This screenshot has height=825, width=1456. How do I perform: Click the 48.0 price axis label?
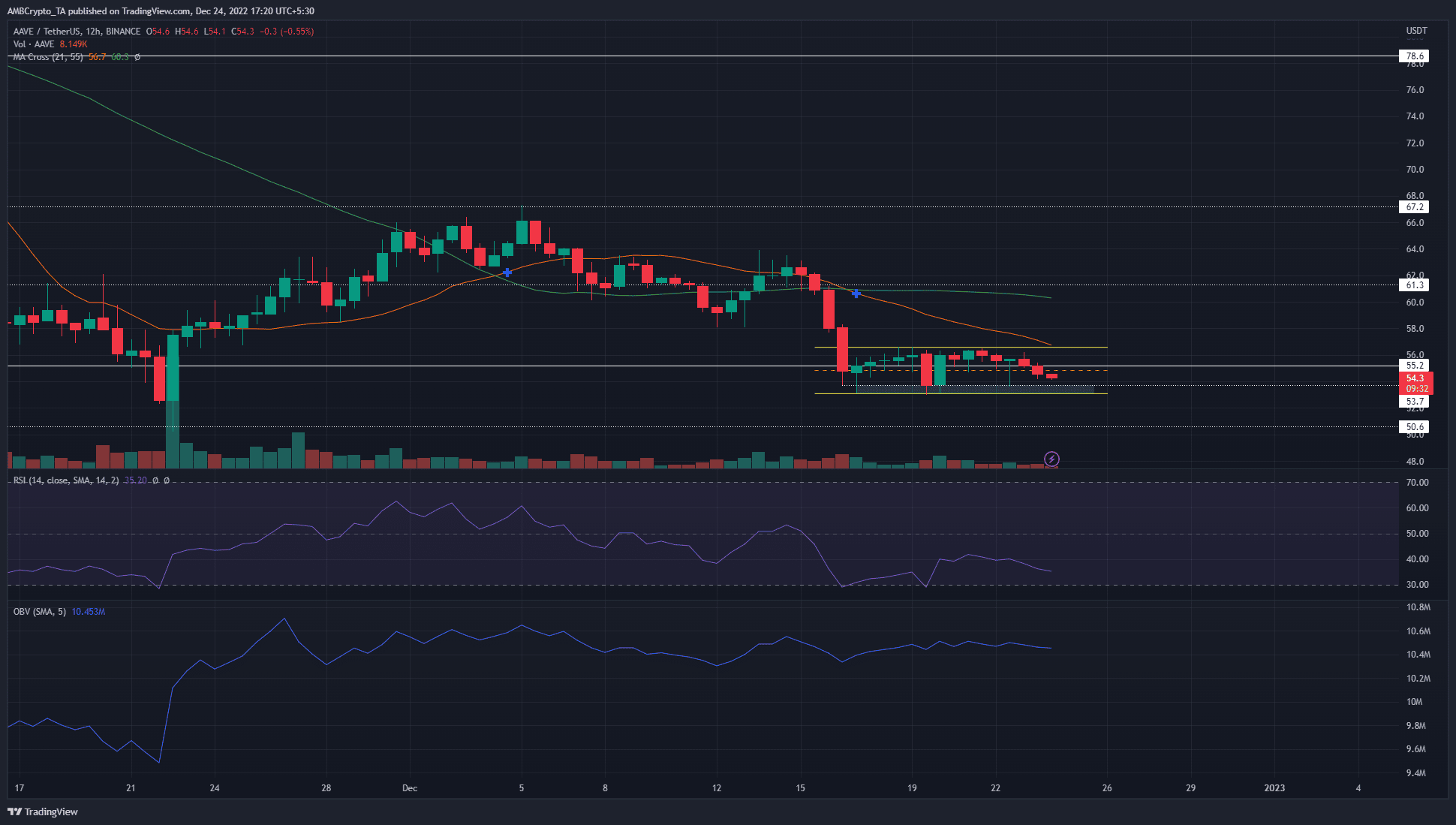[1415, 462]
